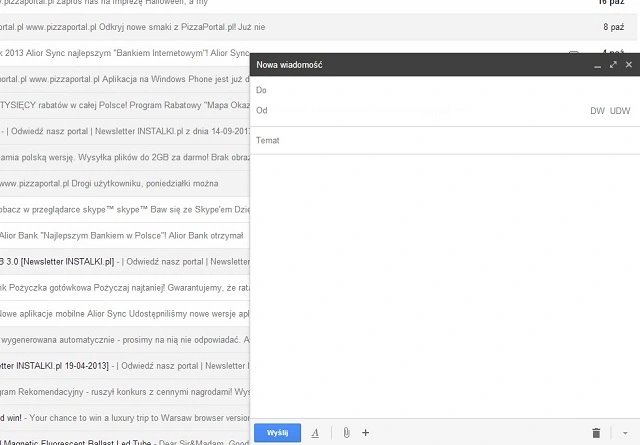640x445 pixels.
Task: Open email 'Newsletter INSTALKI.pl z dnia 14-09'
Action: tap(124, 131)
